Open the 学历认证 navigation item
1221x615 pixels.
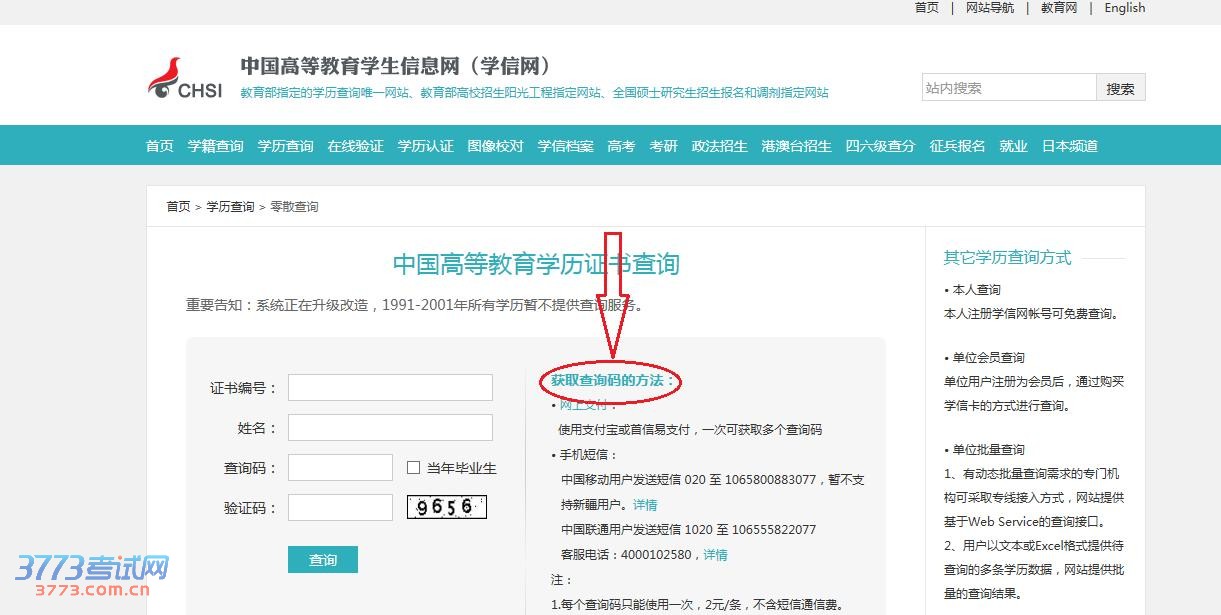pyautogui.click(x=425, y=146)
